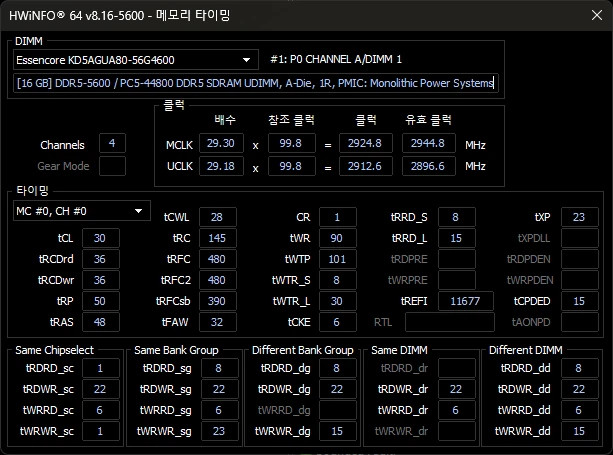Image resolution: width=613 pixels, height=455 pixels.
Task: Click the empty RTL field
Action: pyautogui.click(x=450, y=322)
